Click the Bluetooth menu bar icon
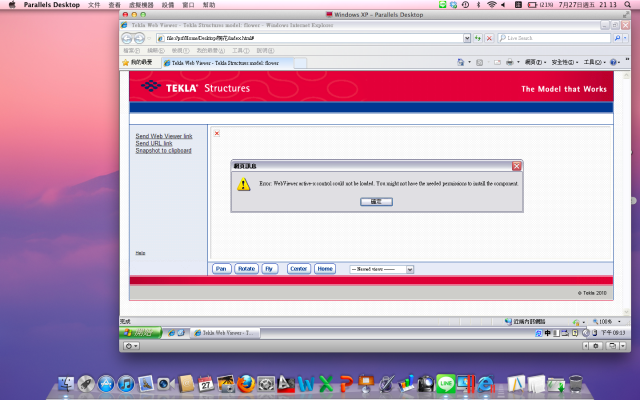 (478, 4)
